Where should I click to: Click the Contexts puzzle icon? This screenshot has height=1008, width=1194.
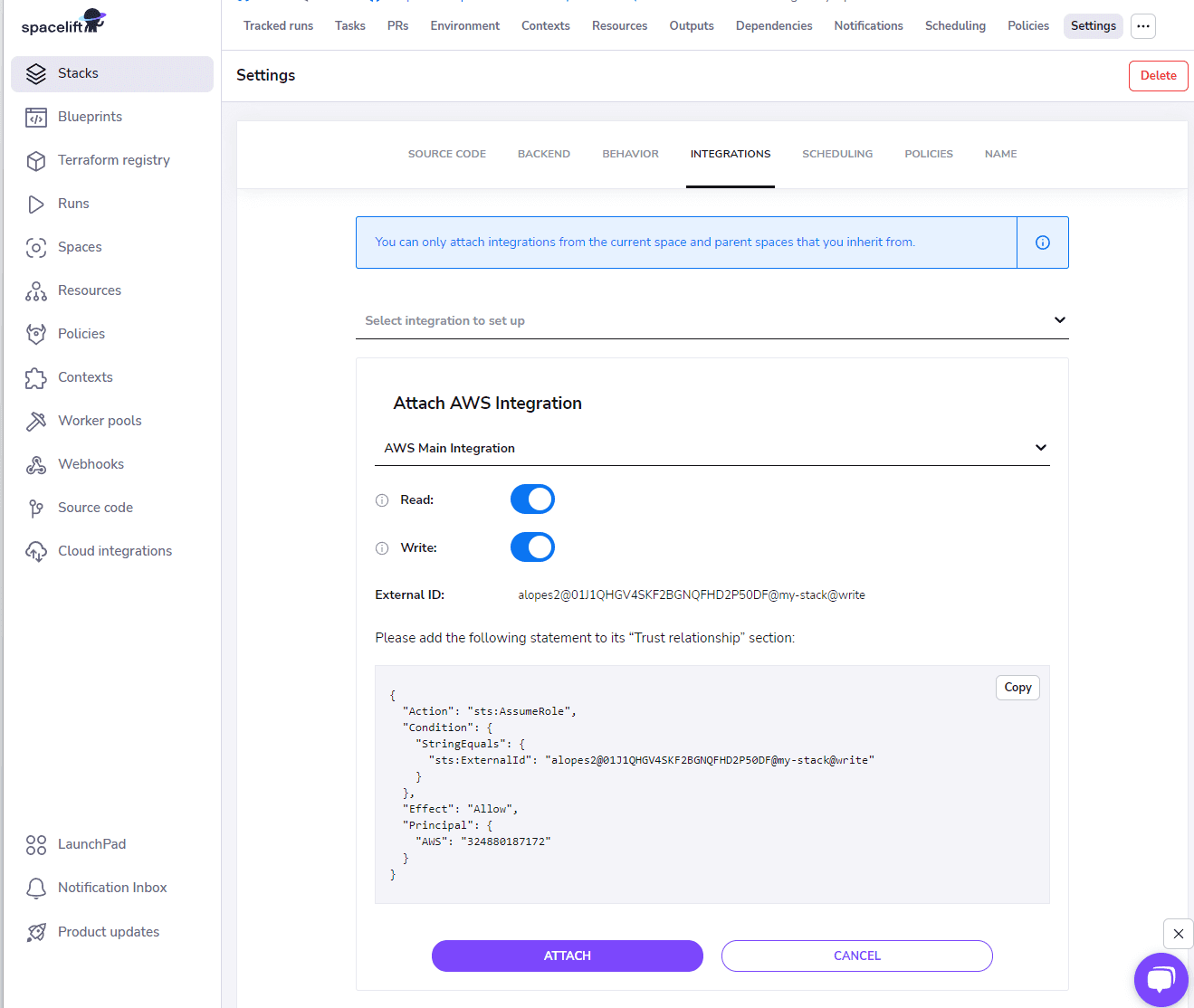click(x=36, y=378)
